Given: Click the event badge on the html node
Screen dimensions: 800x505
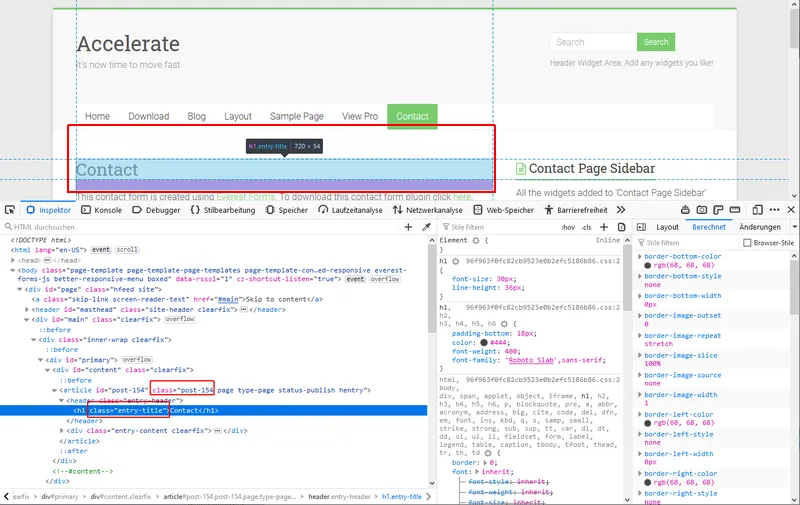Looking at the screenshot, I should (101, 250).
